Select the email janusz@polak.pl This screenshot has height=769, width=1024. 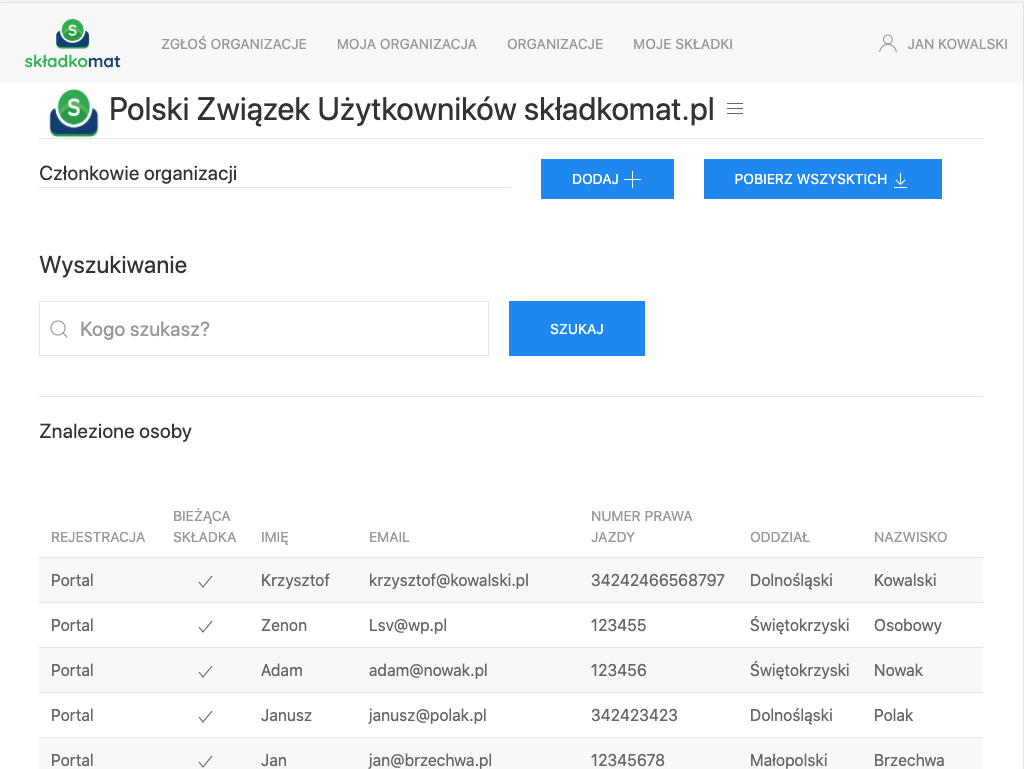(x=427, y=715)
